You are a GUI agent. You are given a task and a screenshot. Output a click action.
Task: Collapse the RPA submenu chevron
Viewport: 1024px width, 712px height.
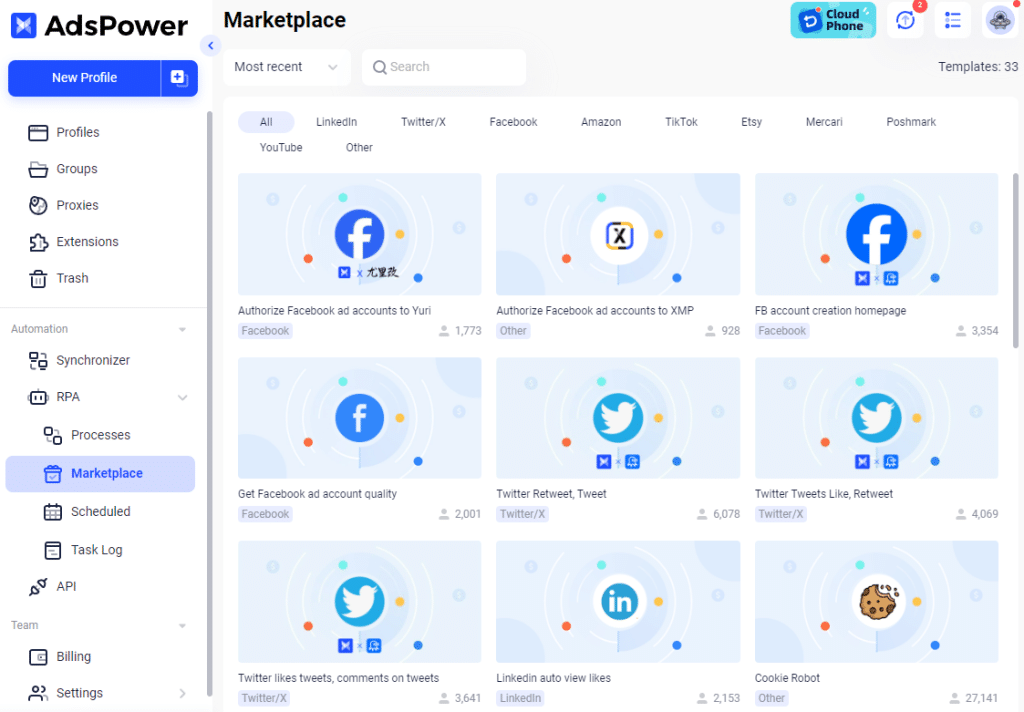(x=183, y=397)
